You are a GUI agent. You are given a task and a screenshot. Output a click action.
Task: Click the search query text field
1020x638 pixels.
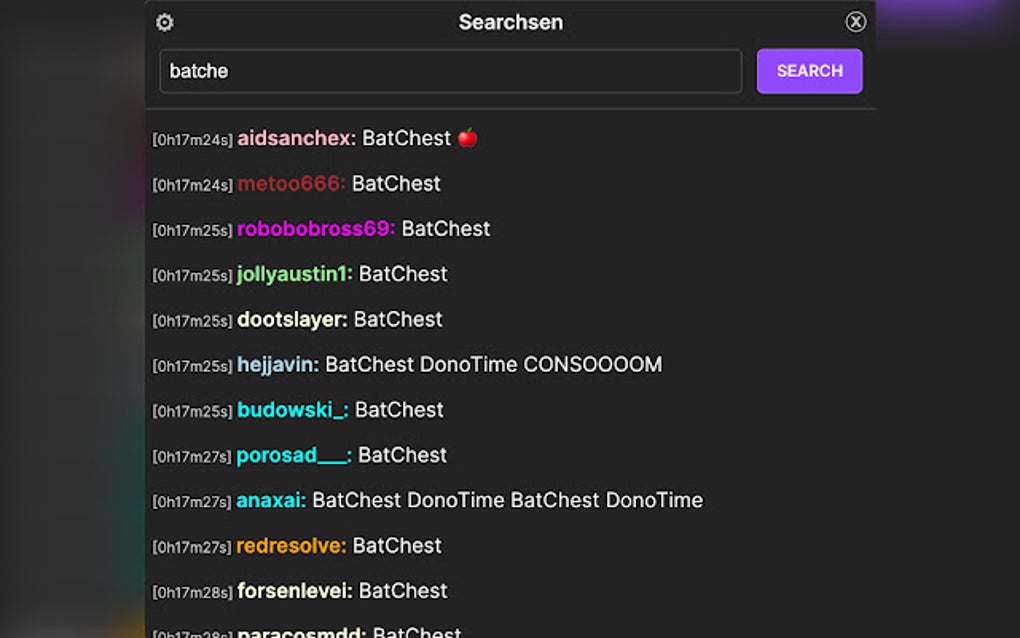[450, 71]
